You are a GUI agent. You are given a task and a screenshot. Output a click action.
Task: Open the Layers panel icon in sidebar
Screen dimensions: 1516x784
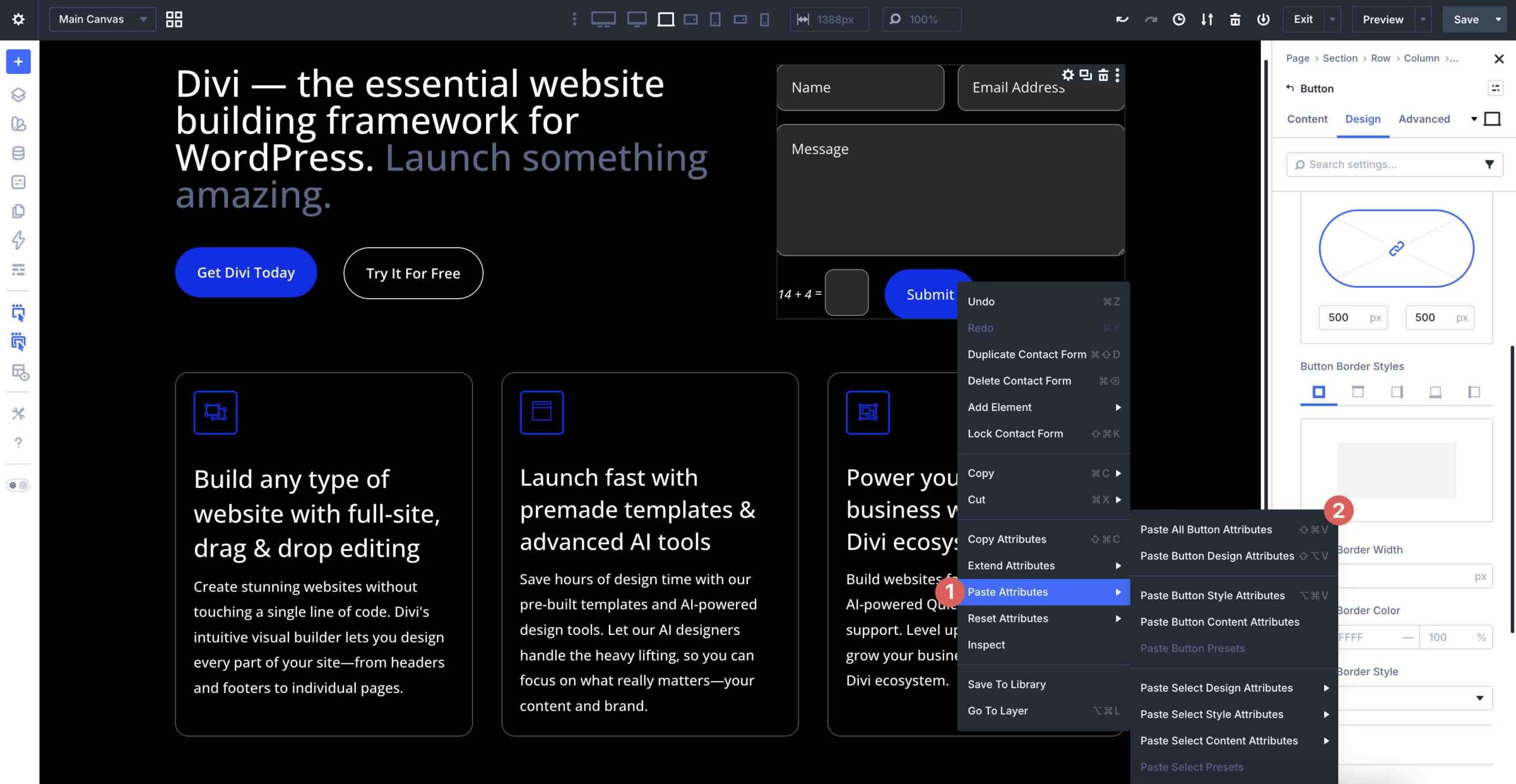[18, 95]
